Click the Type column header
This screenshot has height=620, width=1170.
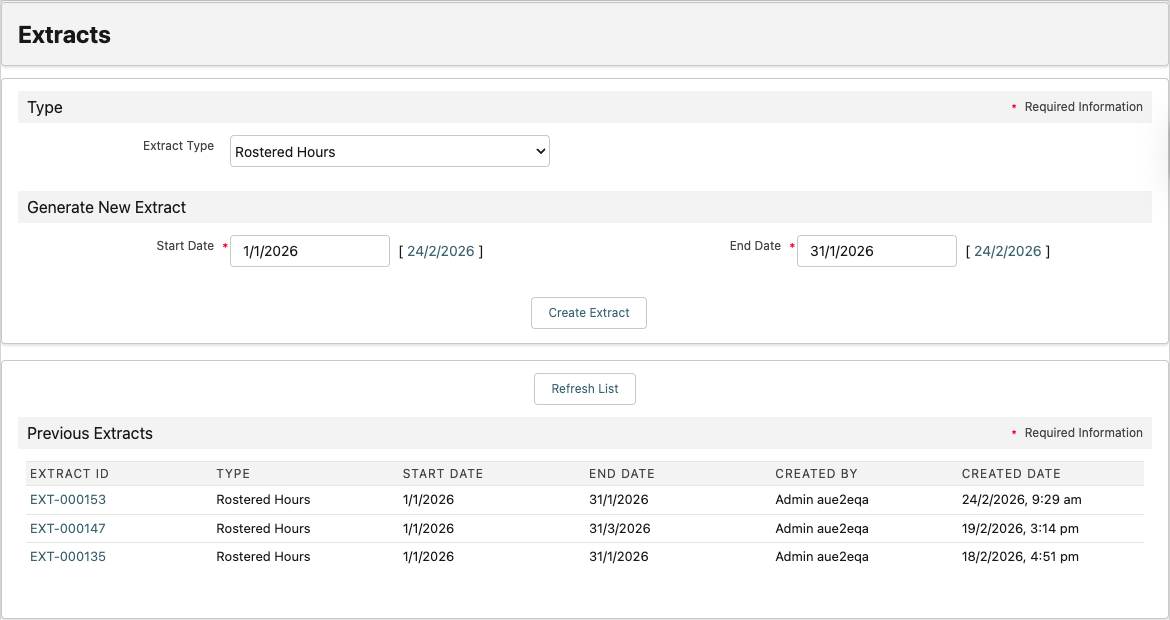(232, 473)
